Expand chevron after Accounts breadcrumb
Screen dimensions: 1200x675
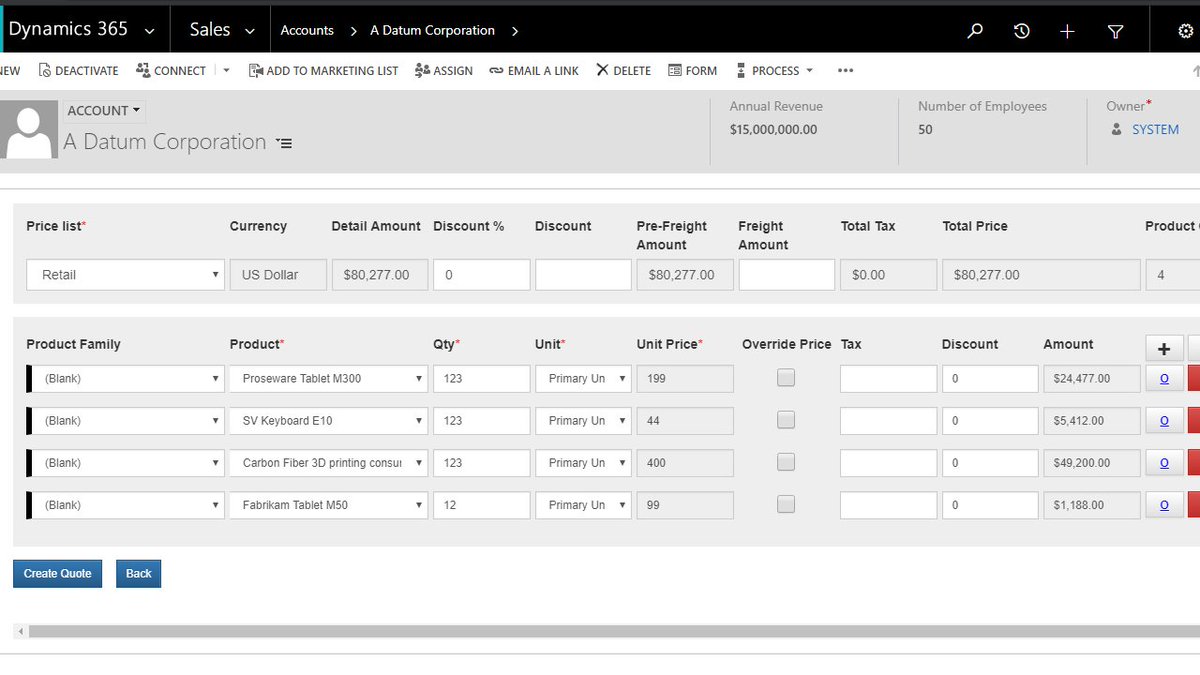point(353,31)
